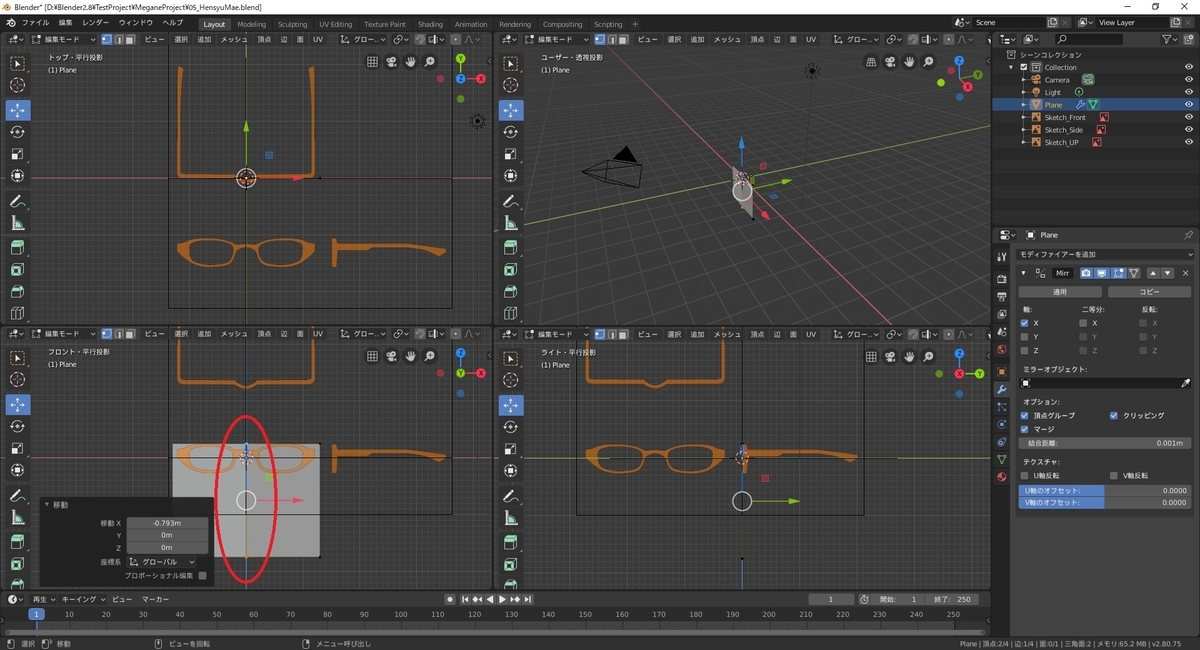Toggle camera view in the top-left viewport

(391, 62)
